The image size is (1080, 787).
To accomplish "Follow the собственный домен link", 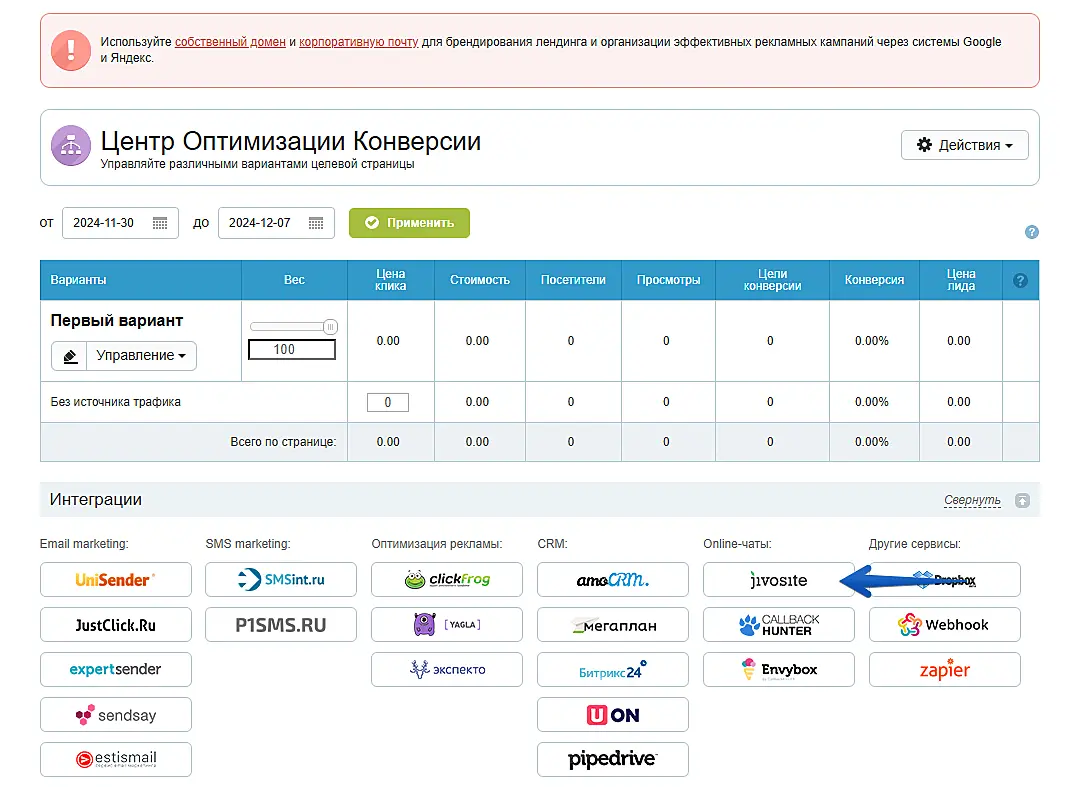I will [x=230, y=42].
